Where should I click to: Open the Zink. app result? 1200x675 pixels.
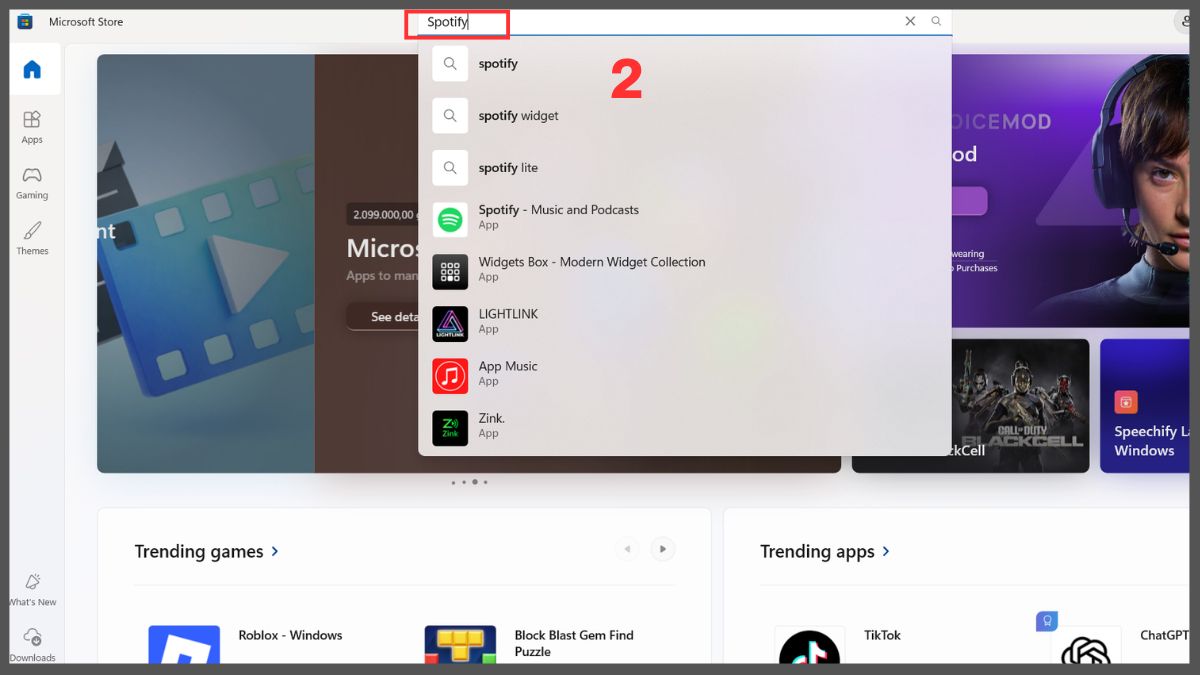click(684, 426)
